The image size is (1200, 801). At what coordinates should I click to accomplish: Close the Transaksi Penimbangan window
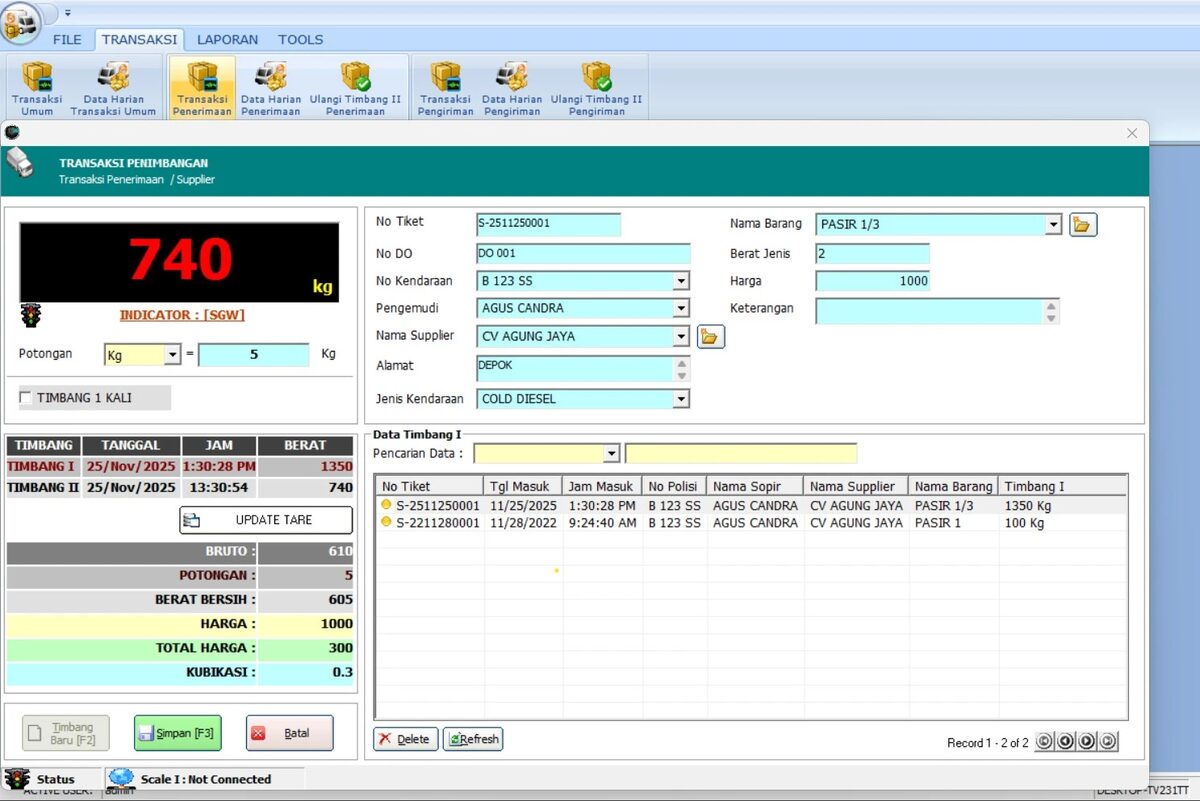[x=1132, y=133]
